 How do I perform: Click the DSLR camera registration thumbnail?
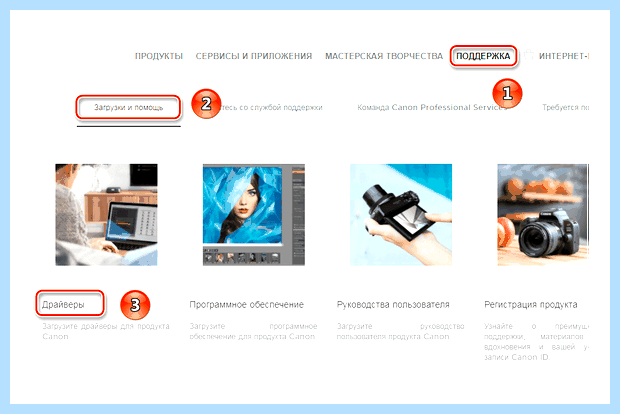543,215
